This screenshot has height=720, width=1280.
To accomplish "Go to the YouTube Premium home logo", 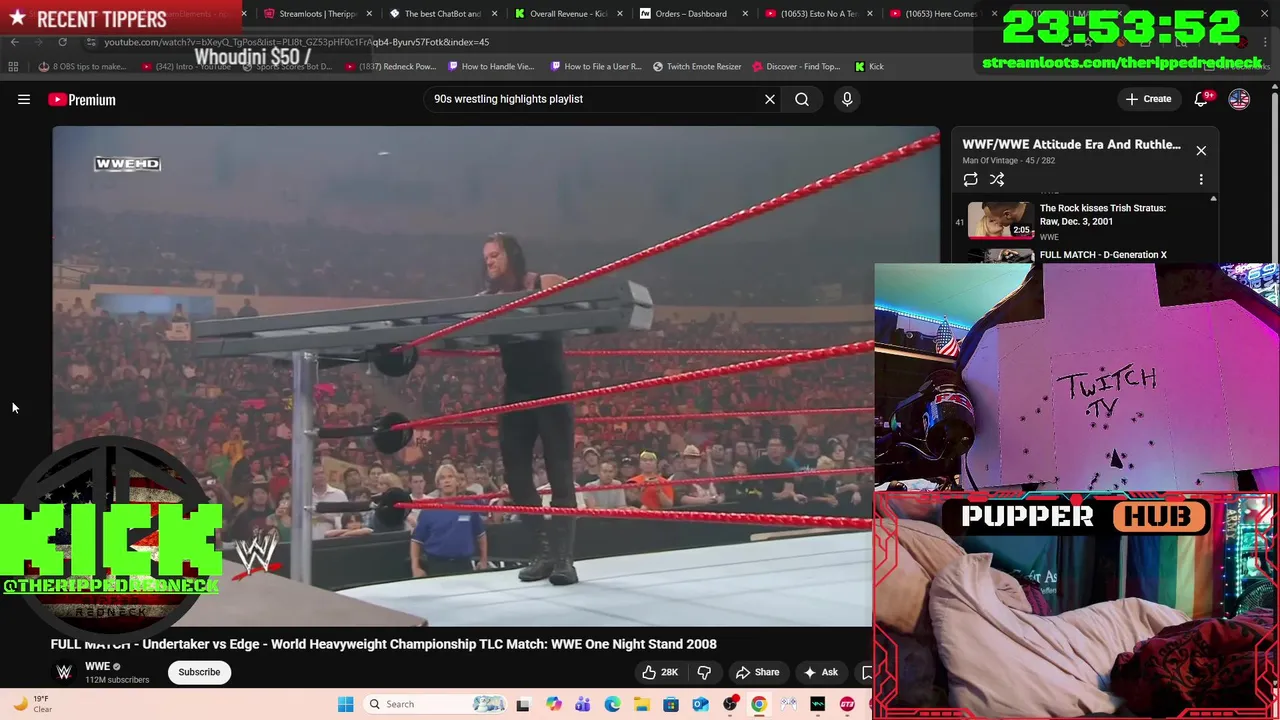I will click(x=82, y=99).
